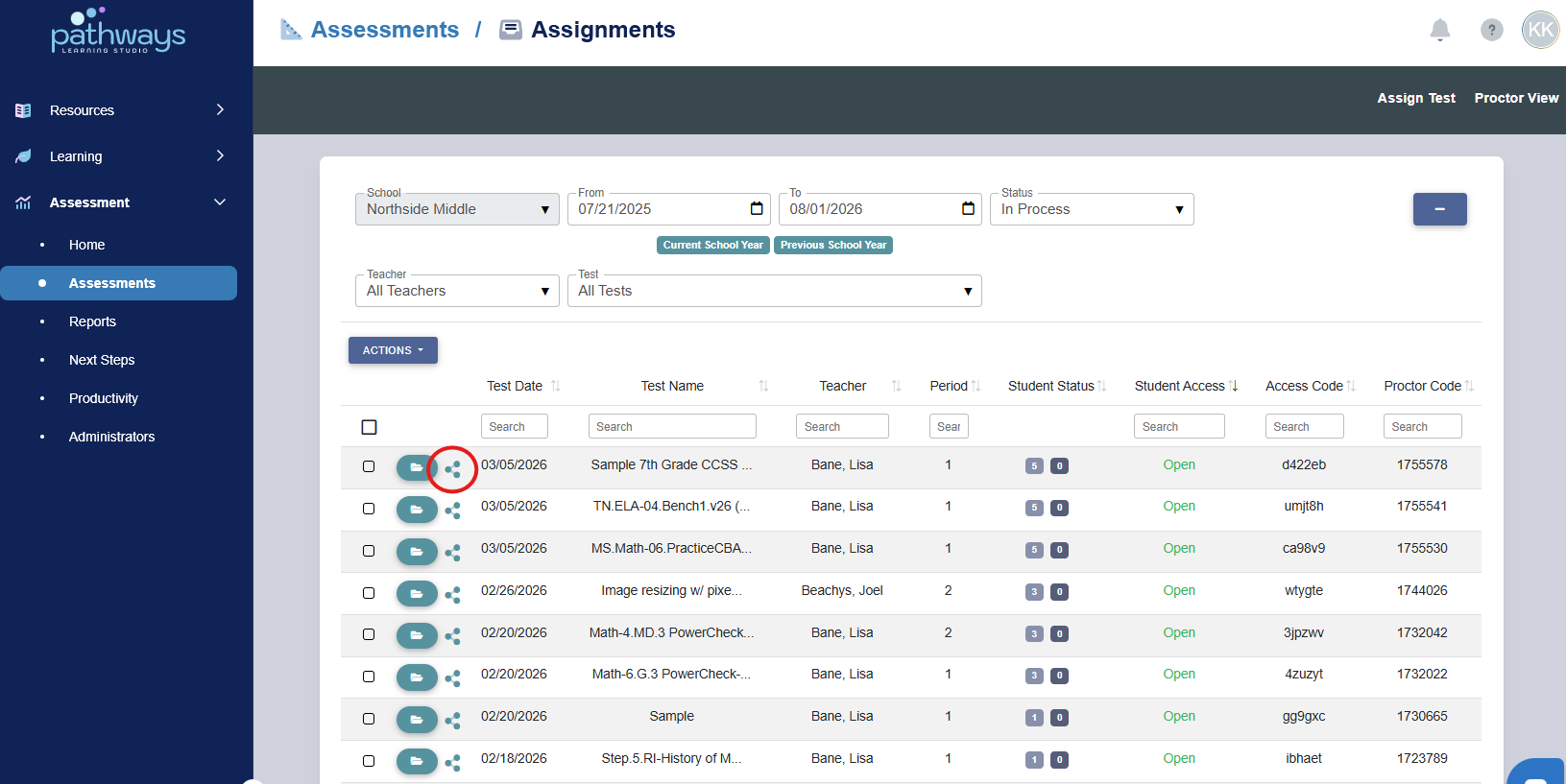Open the notifications bell
1566x784 pixels.
coord(1439,31)
